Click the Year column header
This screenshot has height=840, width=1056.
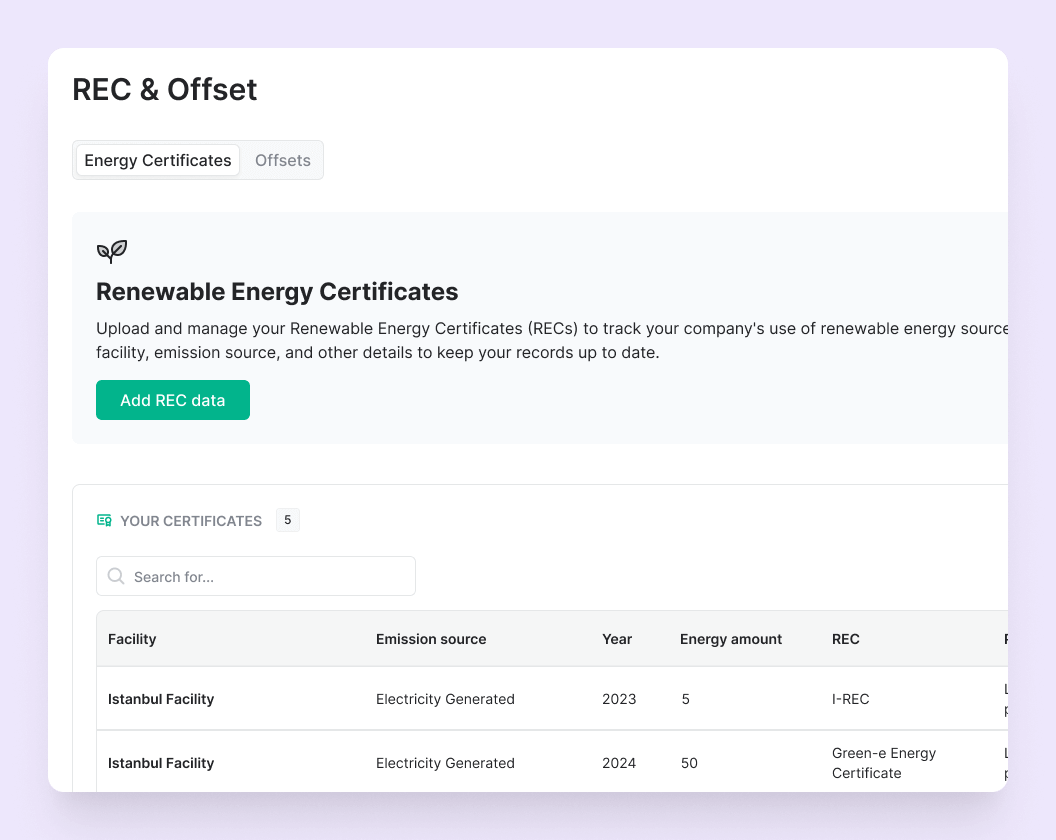pos(617,639)
